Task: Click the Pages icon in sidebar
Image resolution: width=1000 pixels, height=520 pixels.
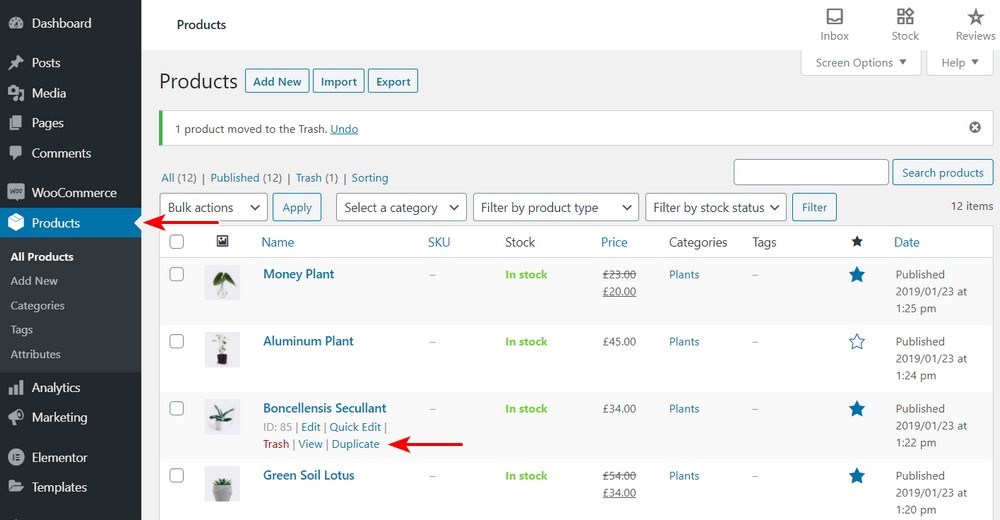Action: [16, 123]
